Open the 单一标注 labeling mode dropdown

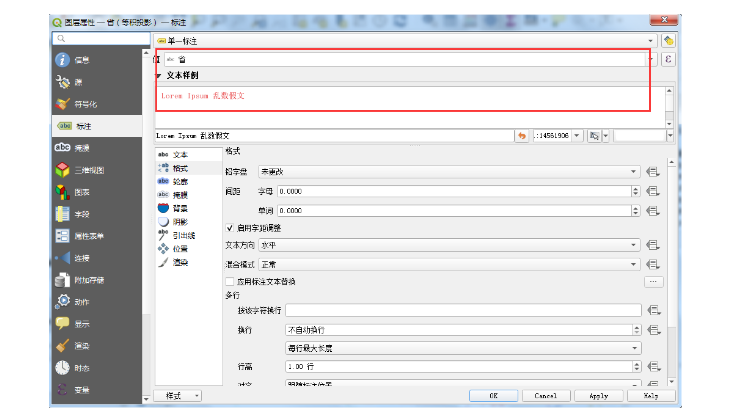406,41
